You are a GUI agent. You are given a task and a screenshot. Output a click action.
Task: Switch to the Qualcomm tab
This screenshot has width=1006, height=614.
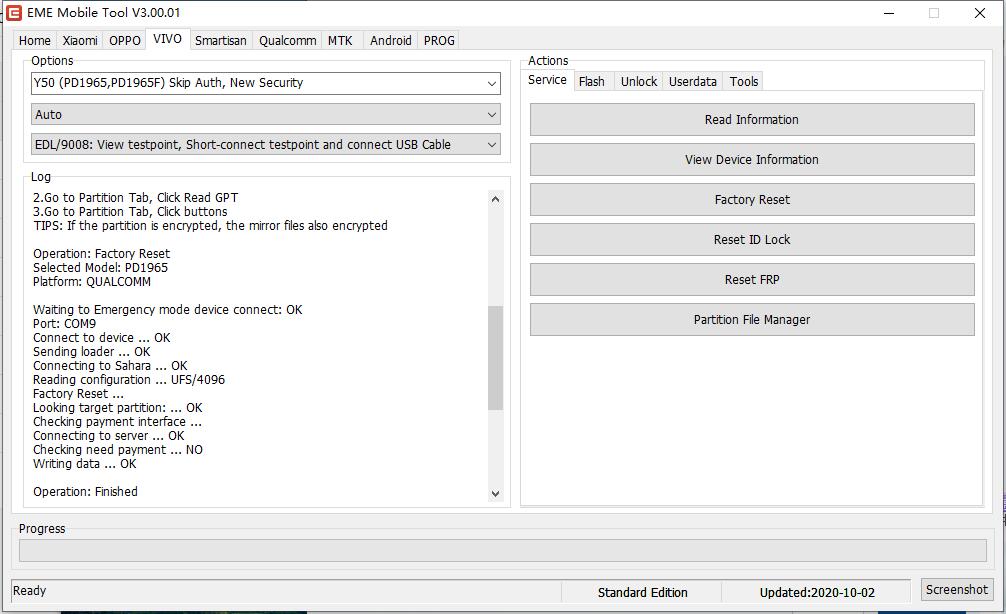click(287, 40)
